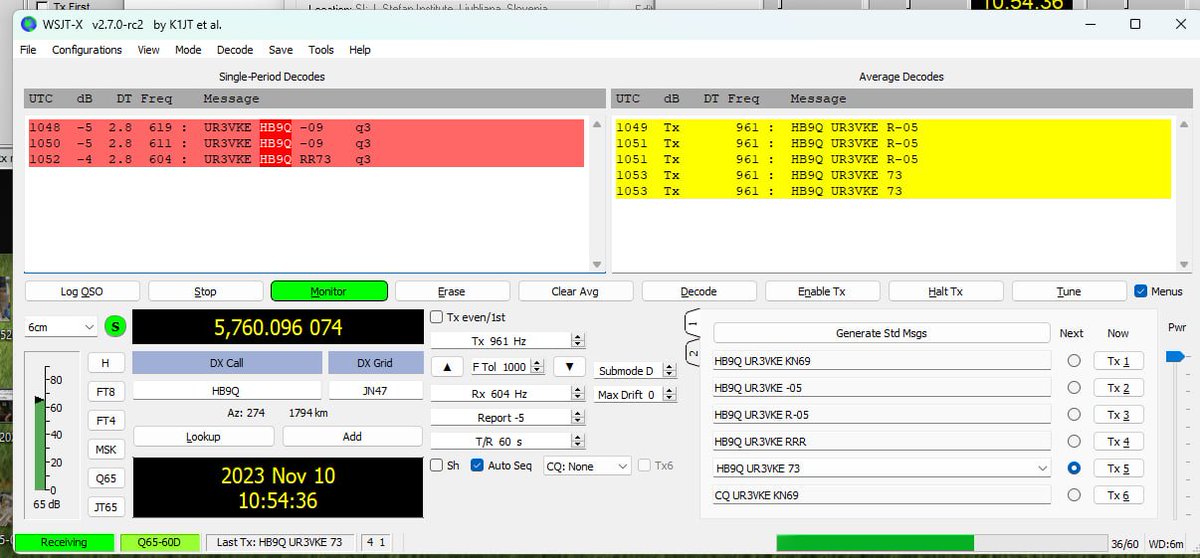Click the Pwr slider handle
Screen dimensions: 1200x558
[1176, 356]
